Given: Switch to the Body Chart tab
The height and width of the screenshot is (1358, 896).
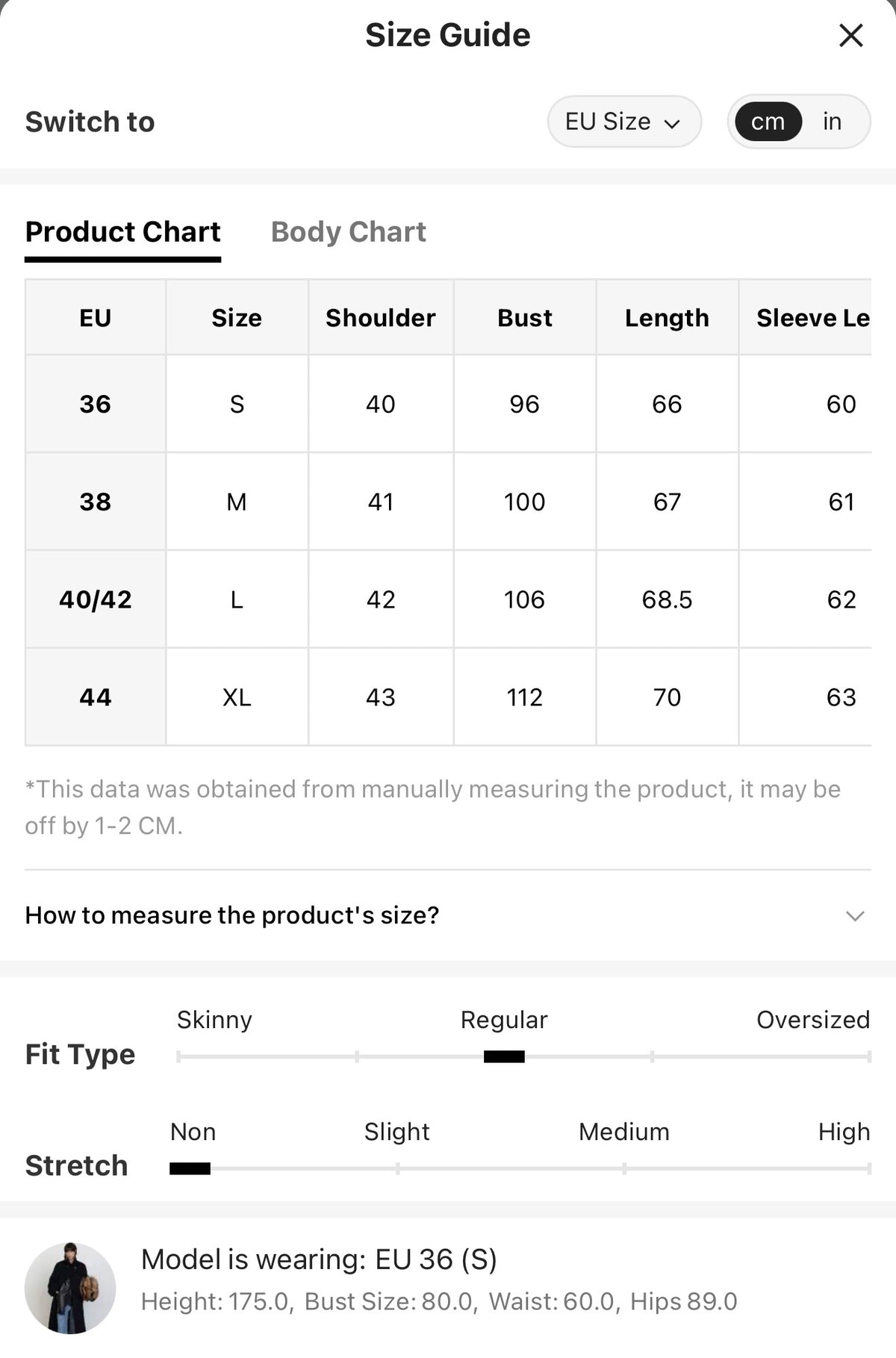Looking at the screenshot, I should (x=348, y=231).
